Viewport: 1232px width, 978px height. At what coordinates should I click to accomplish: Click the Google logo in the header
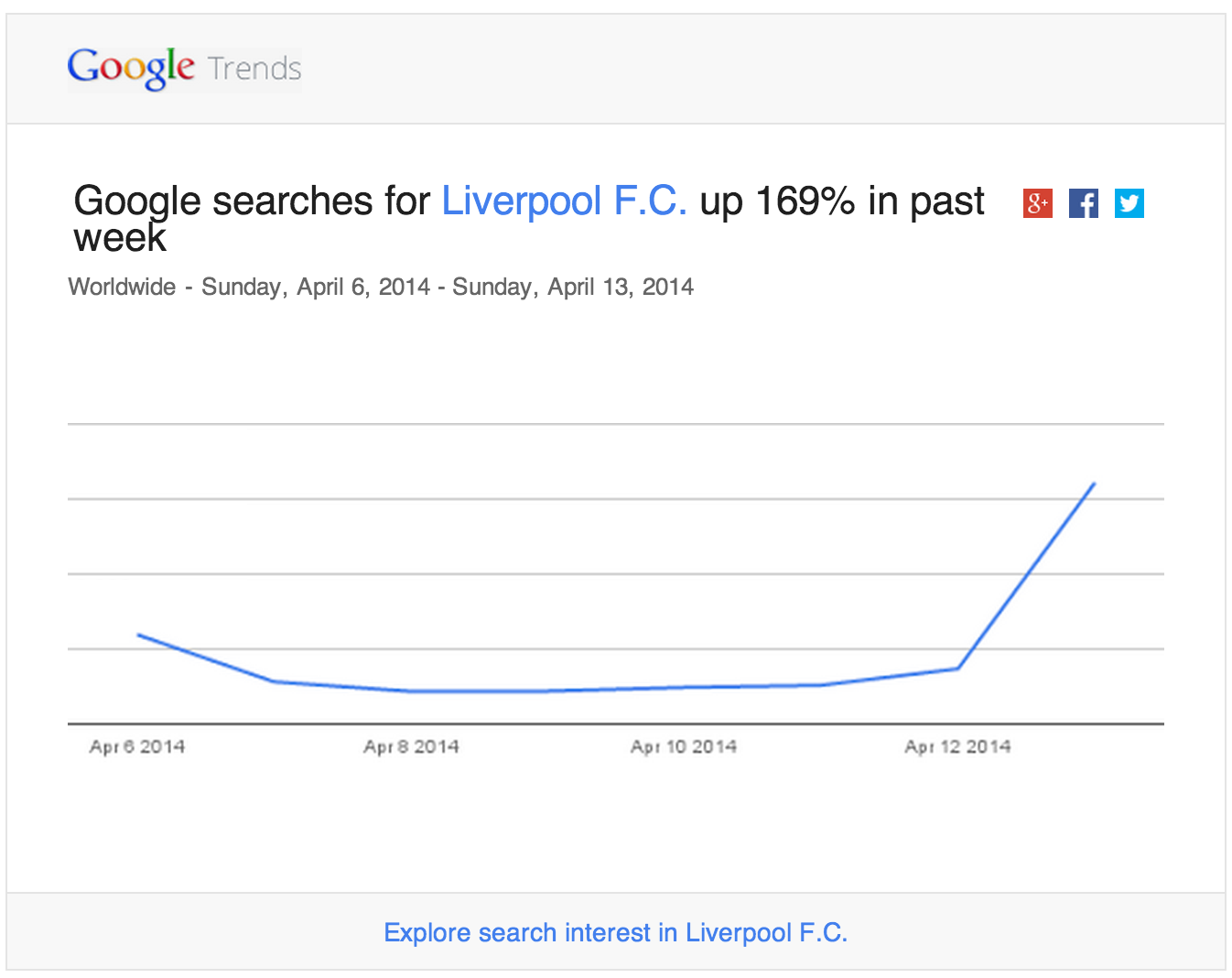click(131, 68)
